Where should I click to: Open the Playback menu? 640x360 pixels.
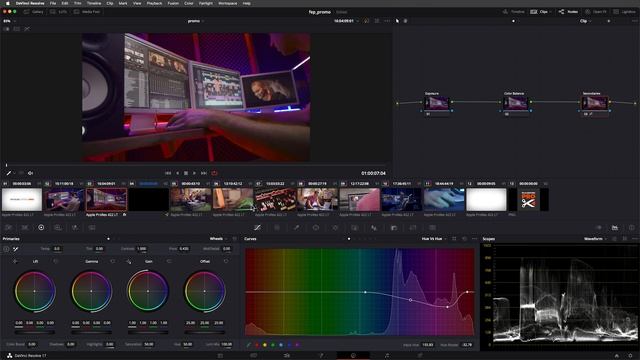tap(154, 3)
